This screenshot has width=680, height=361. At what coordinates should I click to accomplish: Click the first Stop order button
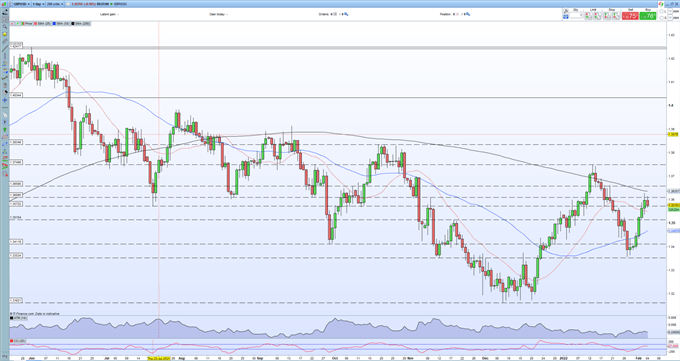click(x=607, y=16)
